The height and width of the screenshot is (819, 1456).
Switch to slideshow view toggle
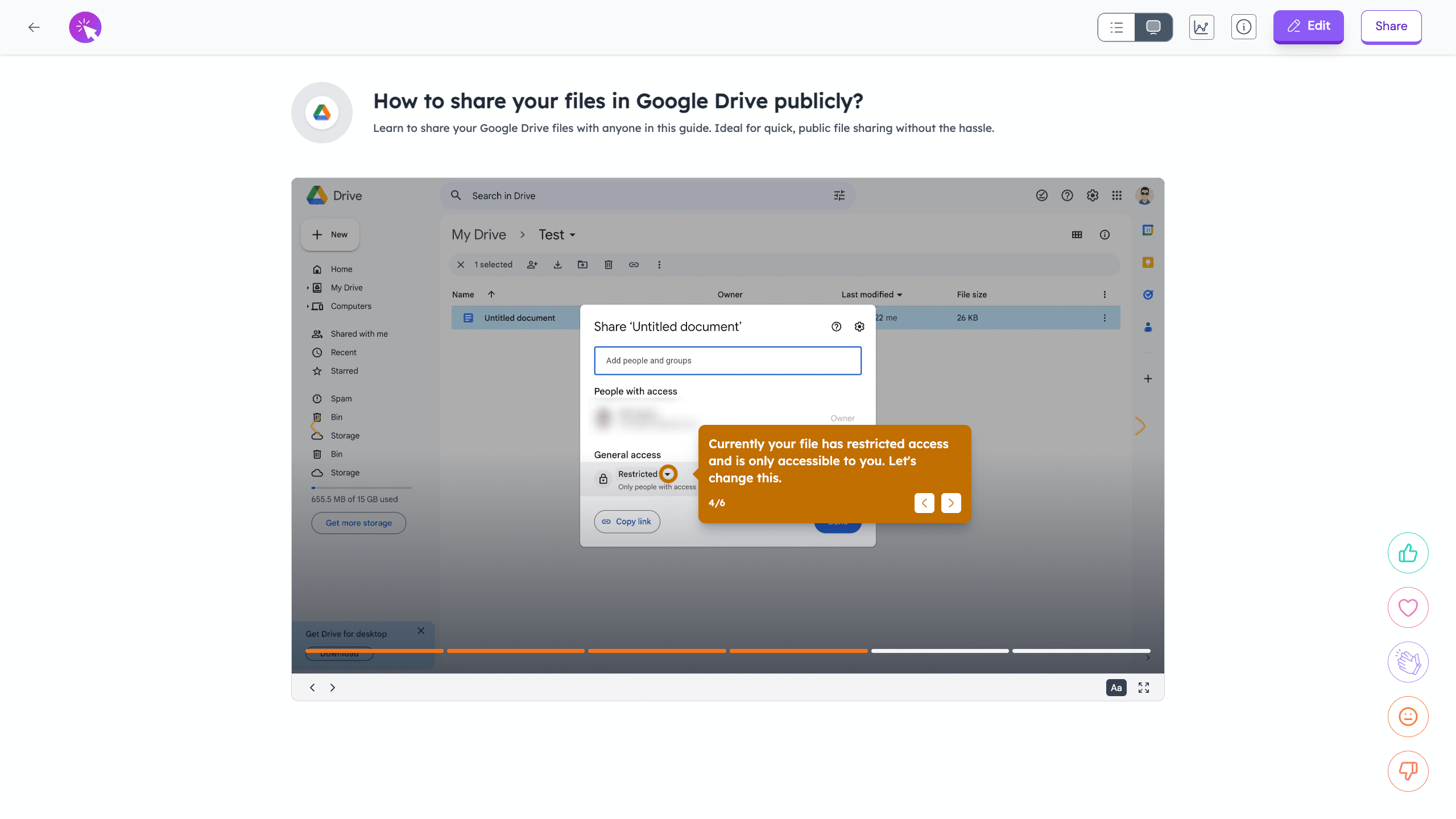(1153, 27)
